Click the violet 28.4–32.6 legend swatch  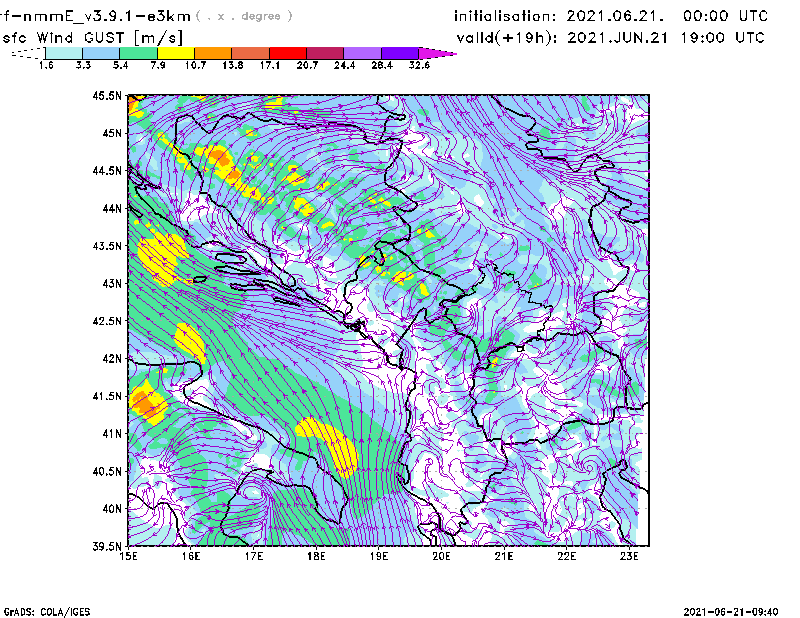(x=400, y=53)
